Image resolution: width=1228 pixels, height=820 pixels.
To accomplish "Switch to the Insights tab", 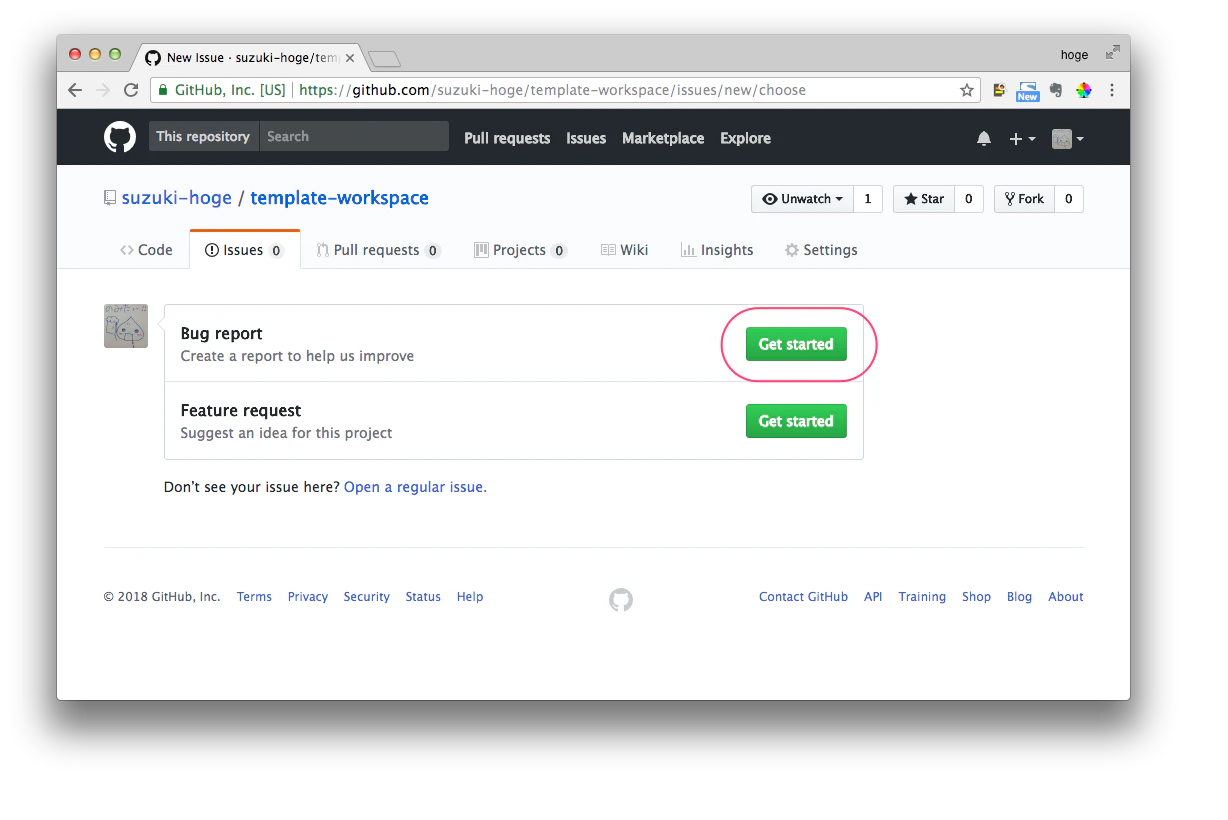I will (x=717, y=250).
